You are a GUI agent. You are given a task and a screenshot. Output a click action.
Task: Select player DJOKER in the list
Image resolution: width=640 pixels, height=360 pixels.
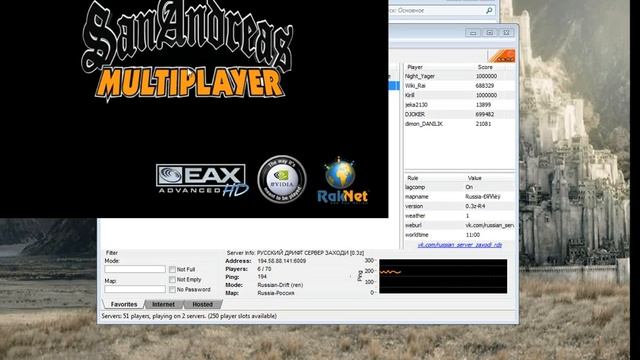pos(415,114)
